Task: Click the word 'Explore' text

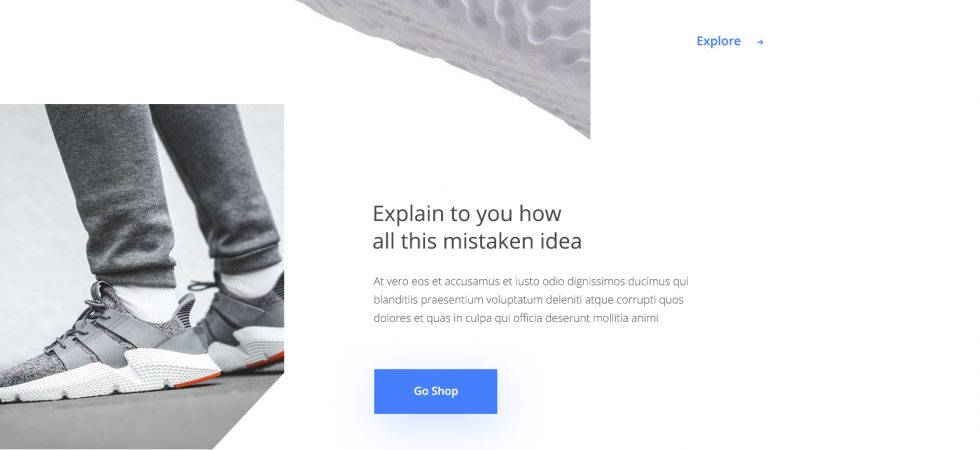Action: (x=718, y=41)
